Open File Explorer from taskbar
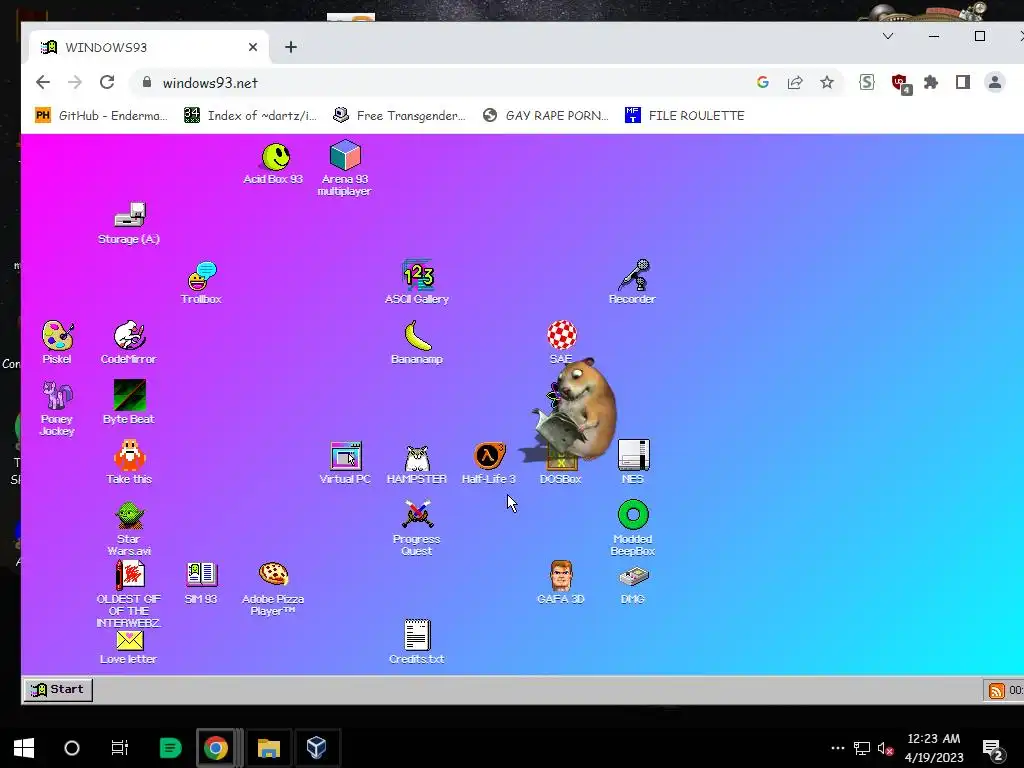This screenshot has height=768, width=1024. tap(268, 748)
